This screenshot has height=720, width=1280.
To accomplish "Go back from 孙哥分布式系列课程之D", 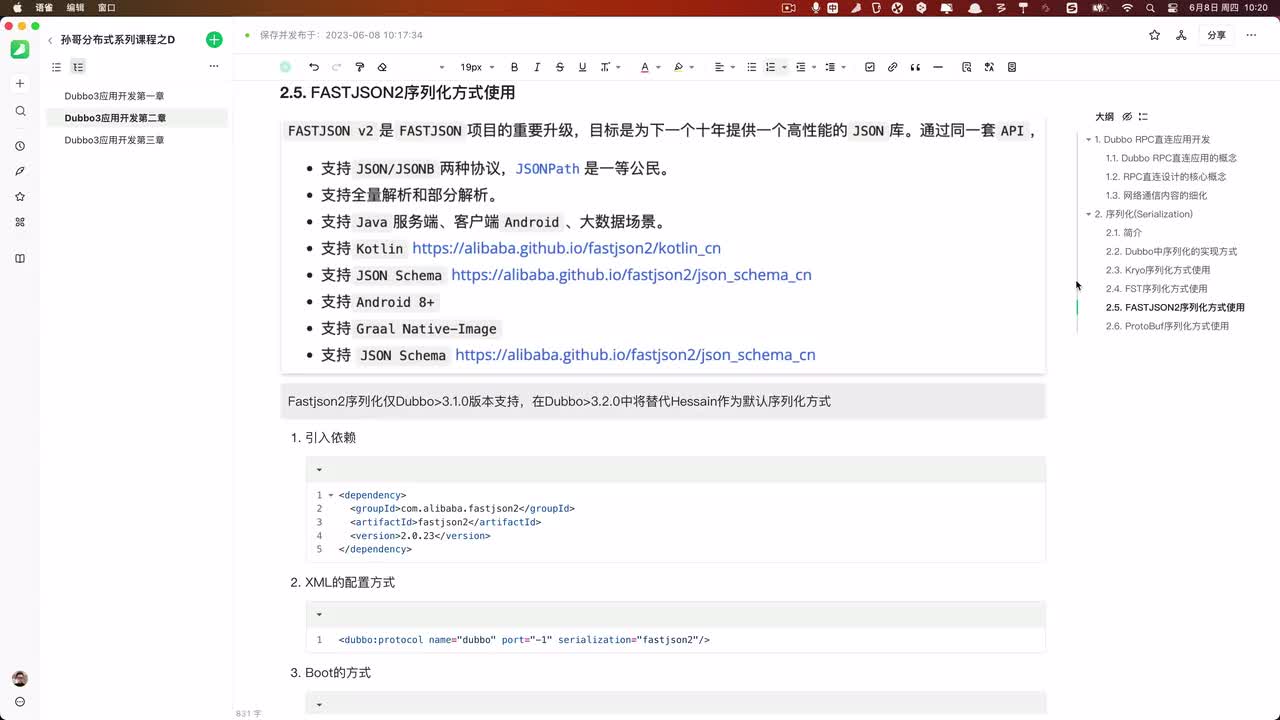I will 50,40.
